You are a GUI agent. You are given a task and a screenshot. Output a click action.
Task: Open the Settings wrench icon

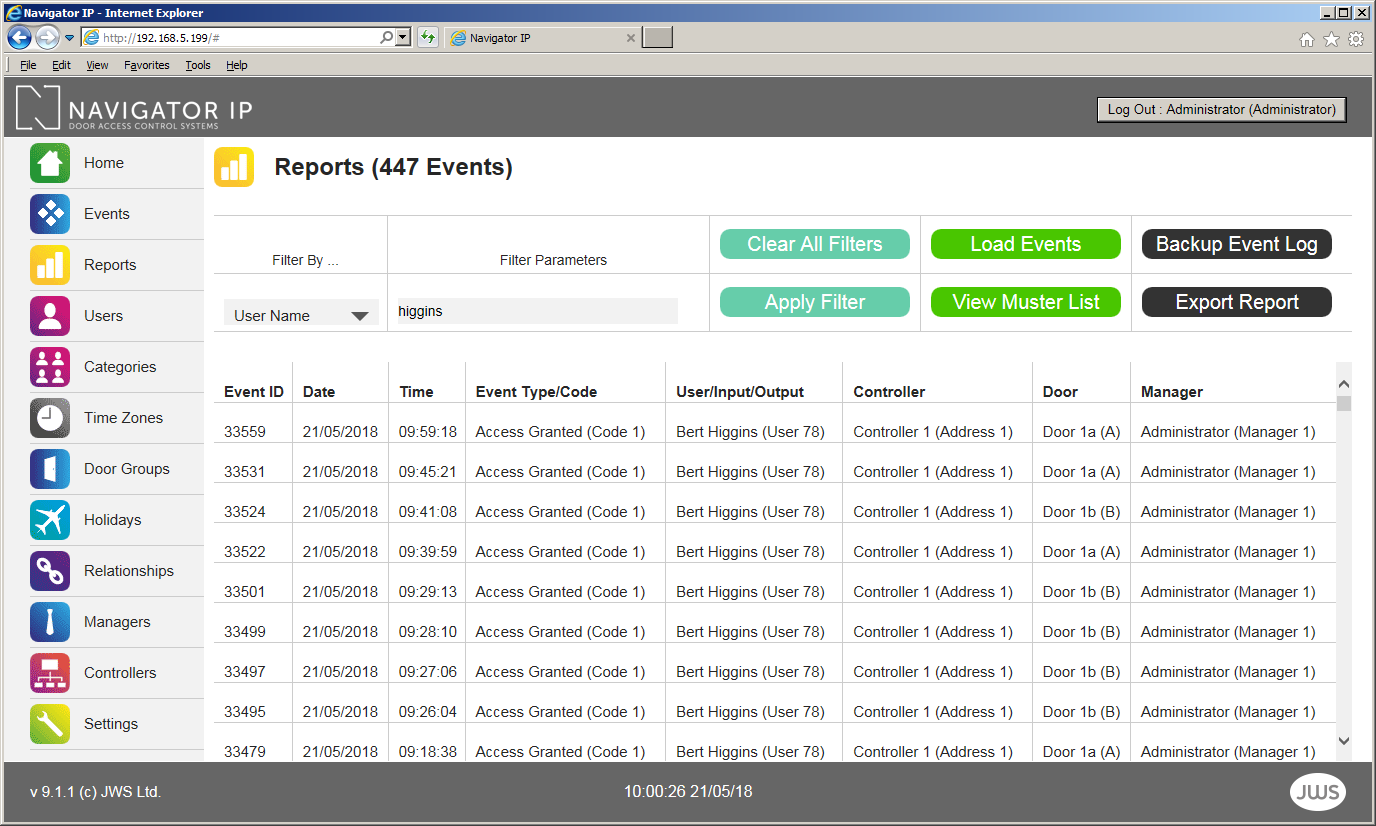[50, 724]
